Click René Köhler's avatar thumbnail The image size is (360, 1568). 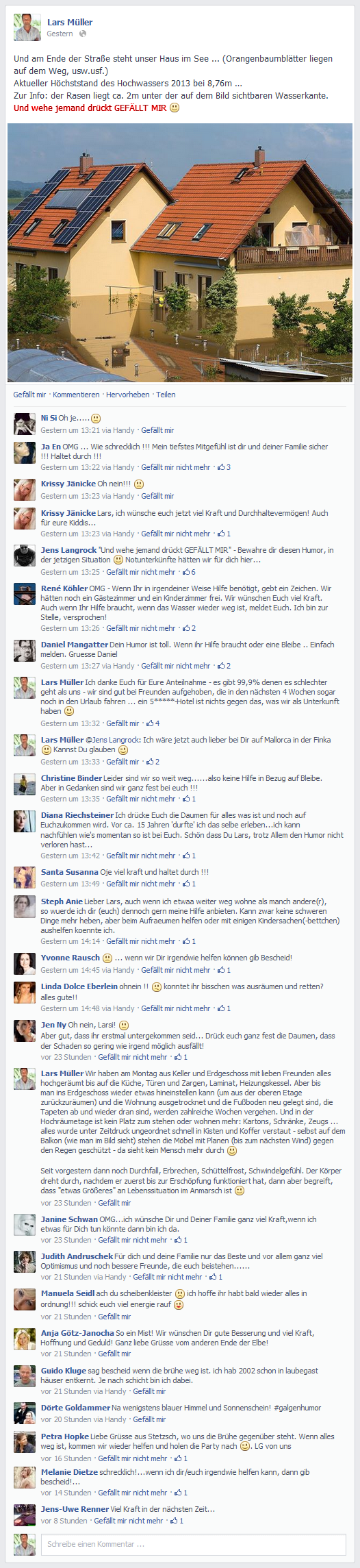click(x=25, y=595)
